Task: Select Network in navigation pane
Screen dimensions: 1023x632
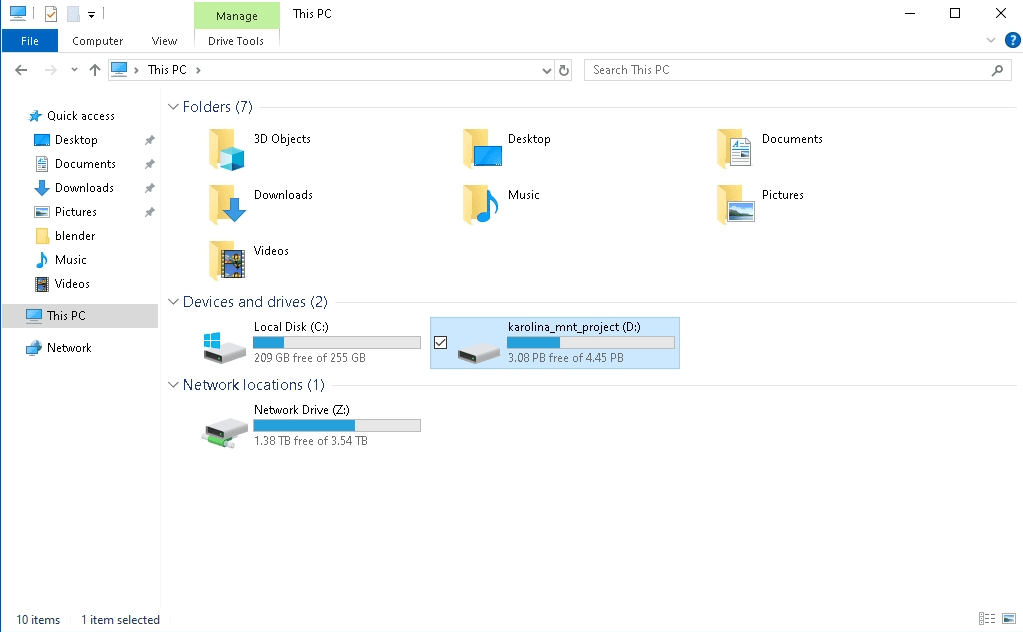Action: pos(69,348)
